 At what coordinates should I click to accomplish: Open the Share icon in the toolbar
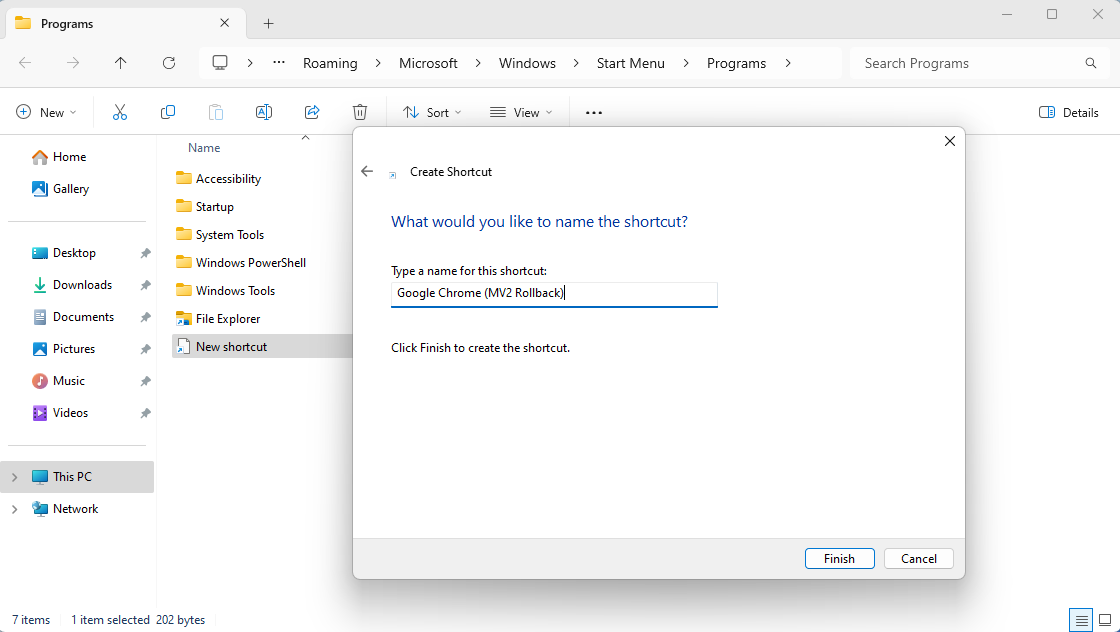click(x=312, y=112)
